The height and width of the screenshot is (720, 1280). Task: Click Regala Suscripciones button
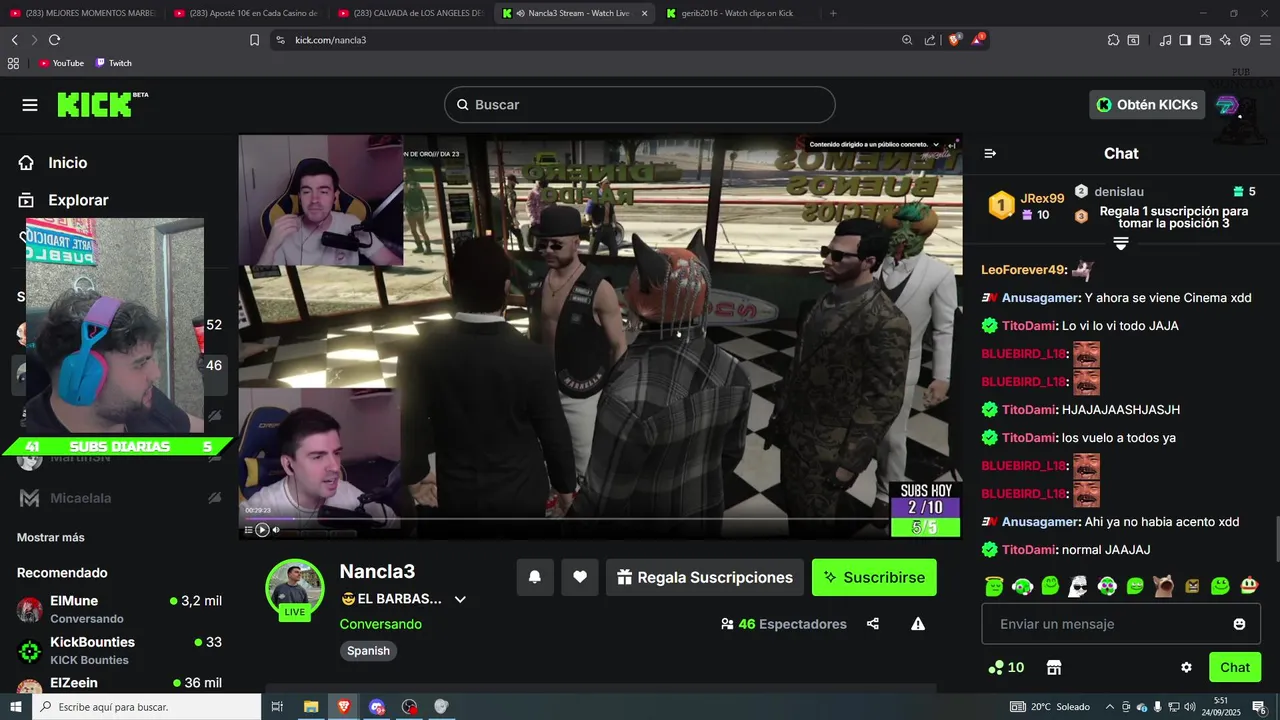point(704,577)
